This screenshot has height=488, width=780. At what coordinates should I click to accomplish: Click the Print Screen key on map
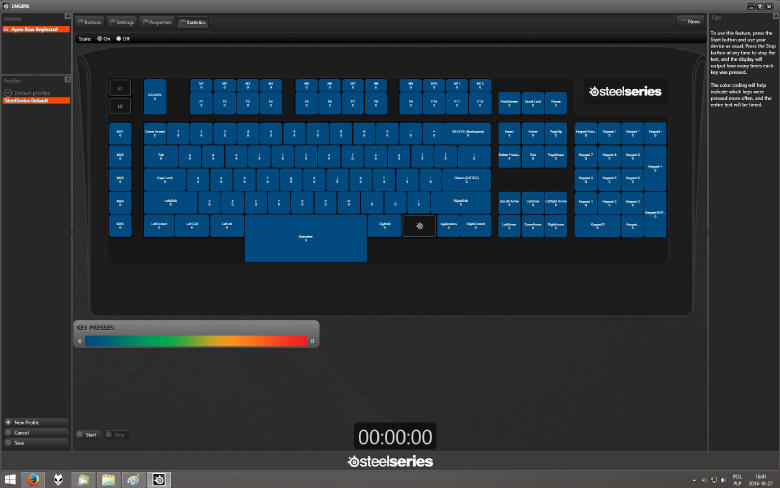click(x=509, y=103)
